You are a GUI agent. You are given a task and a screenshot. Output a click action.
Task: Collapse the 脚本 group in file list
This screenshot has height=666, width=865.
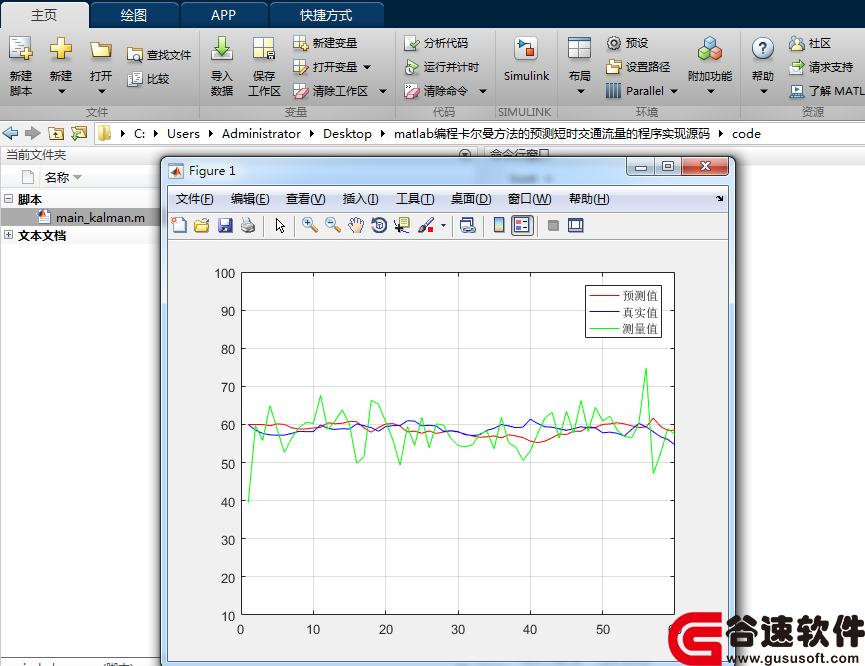pos(8,199)
